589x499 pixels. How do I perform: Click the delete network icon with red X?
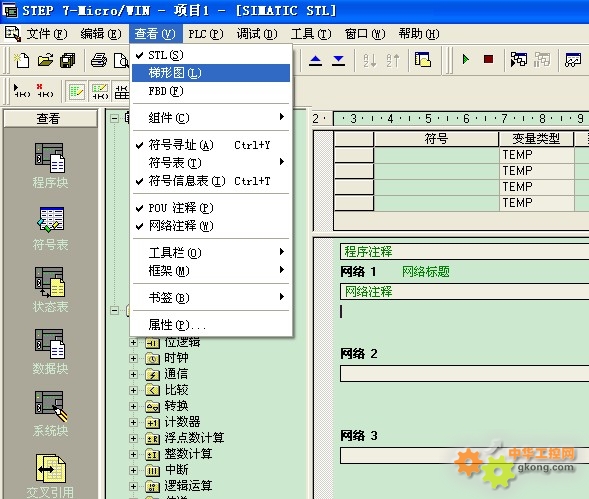45,91
